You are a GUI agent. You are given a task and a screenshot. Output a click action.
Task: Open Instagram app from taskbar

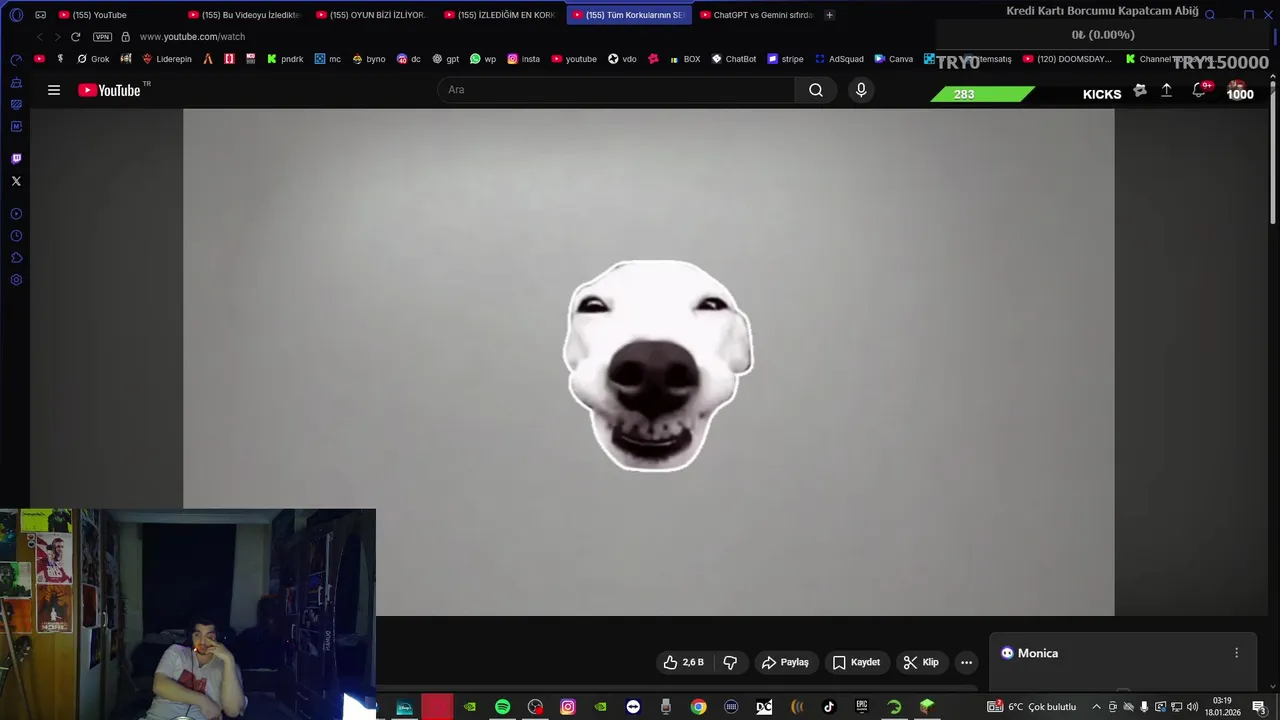coord(568,707)
